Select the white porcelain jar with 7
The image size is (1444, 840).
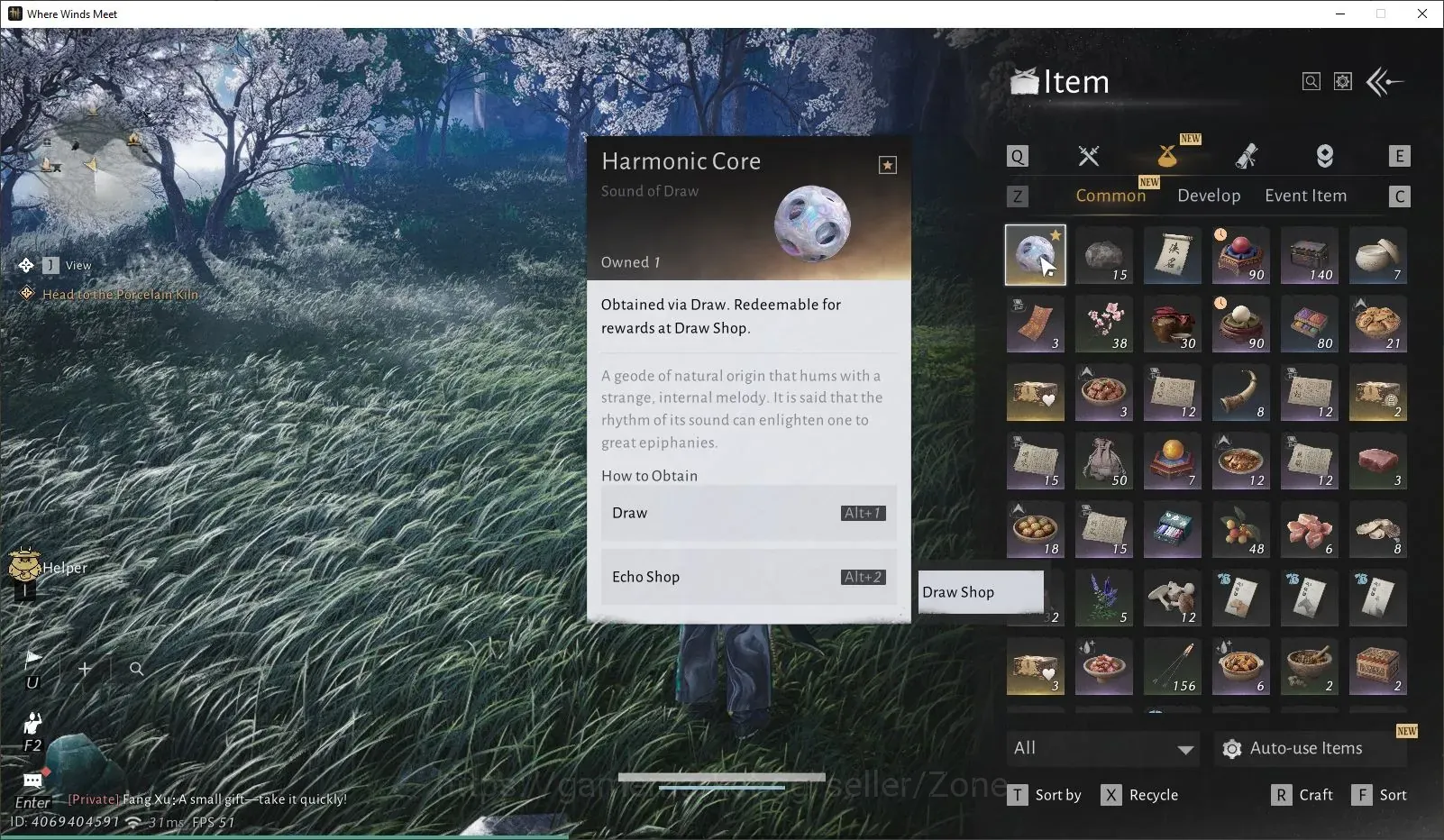[x=1378, y=255]
